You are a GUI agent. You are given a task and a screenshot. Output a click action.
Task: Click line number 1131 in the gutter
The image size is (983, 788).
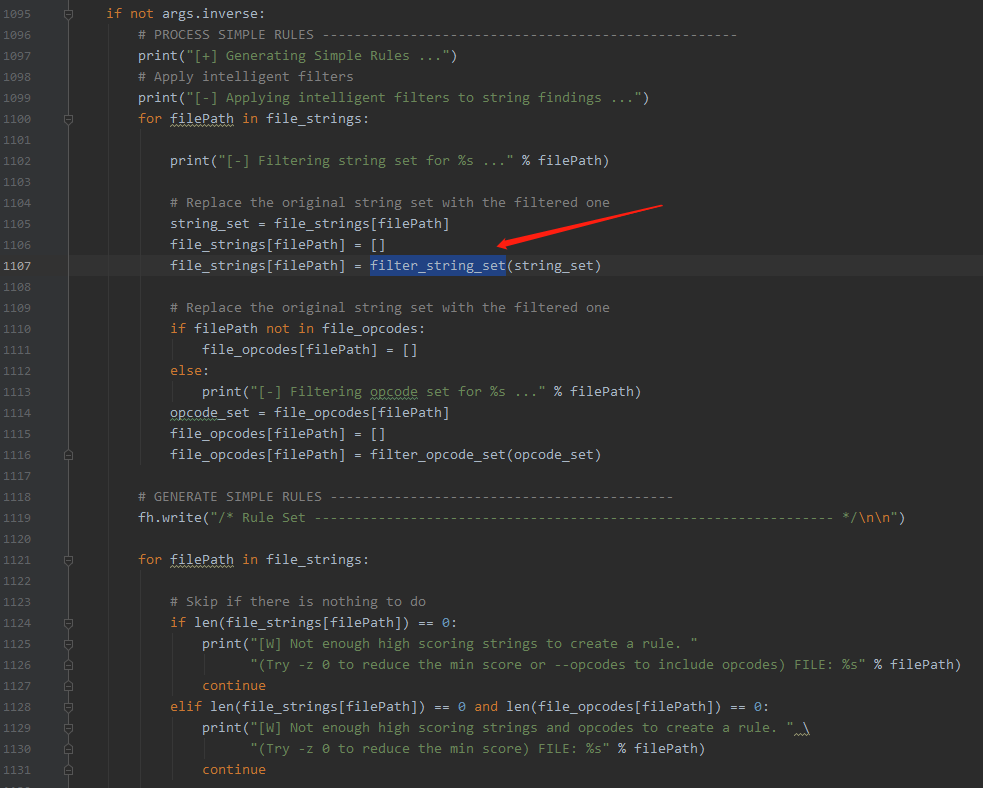click(17, 770)
